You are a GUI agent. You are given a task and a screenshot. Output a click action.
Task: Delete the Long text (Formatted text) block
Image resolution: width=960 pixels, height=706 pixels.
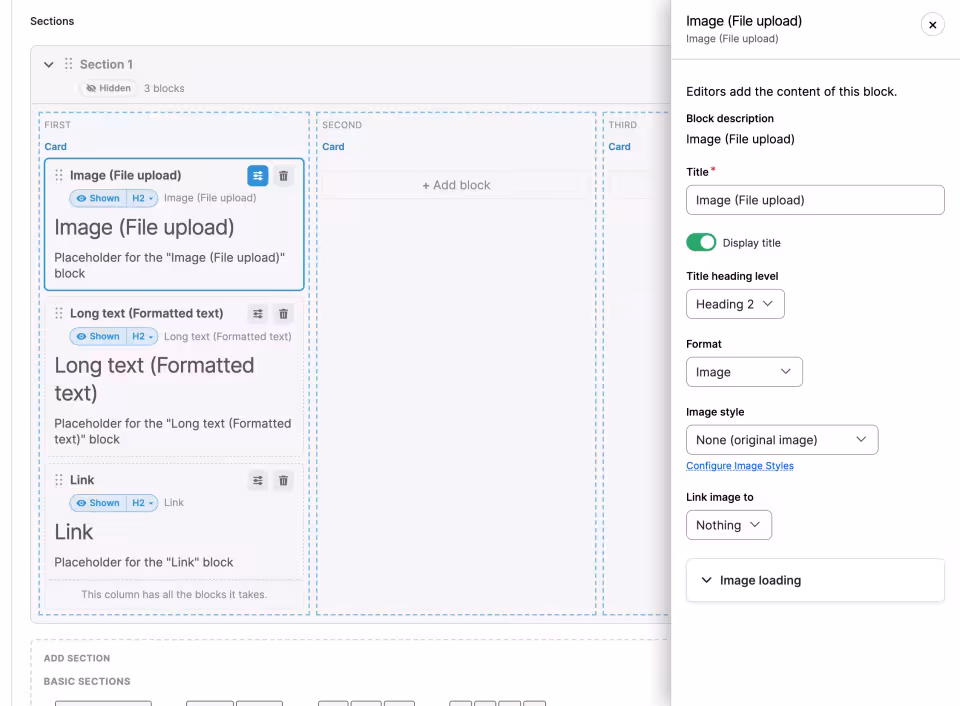pos(283,314)
